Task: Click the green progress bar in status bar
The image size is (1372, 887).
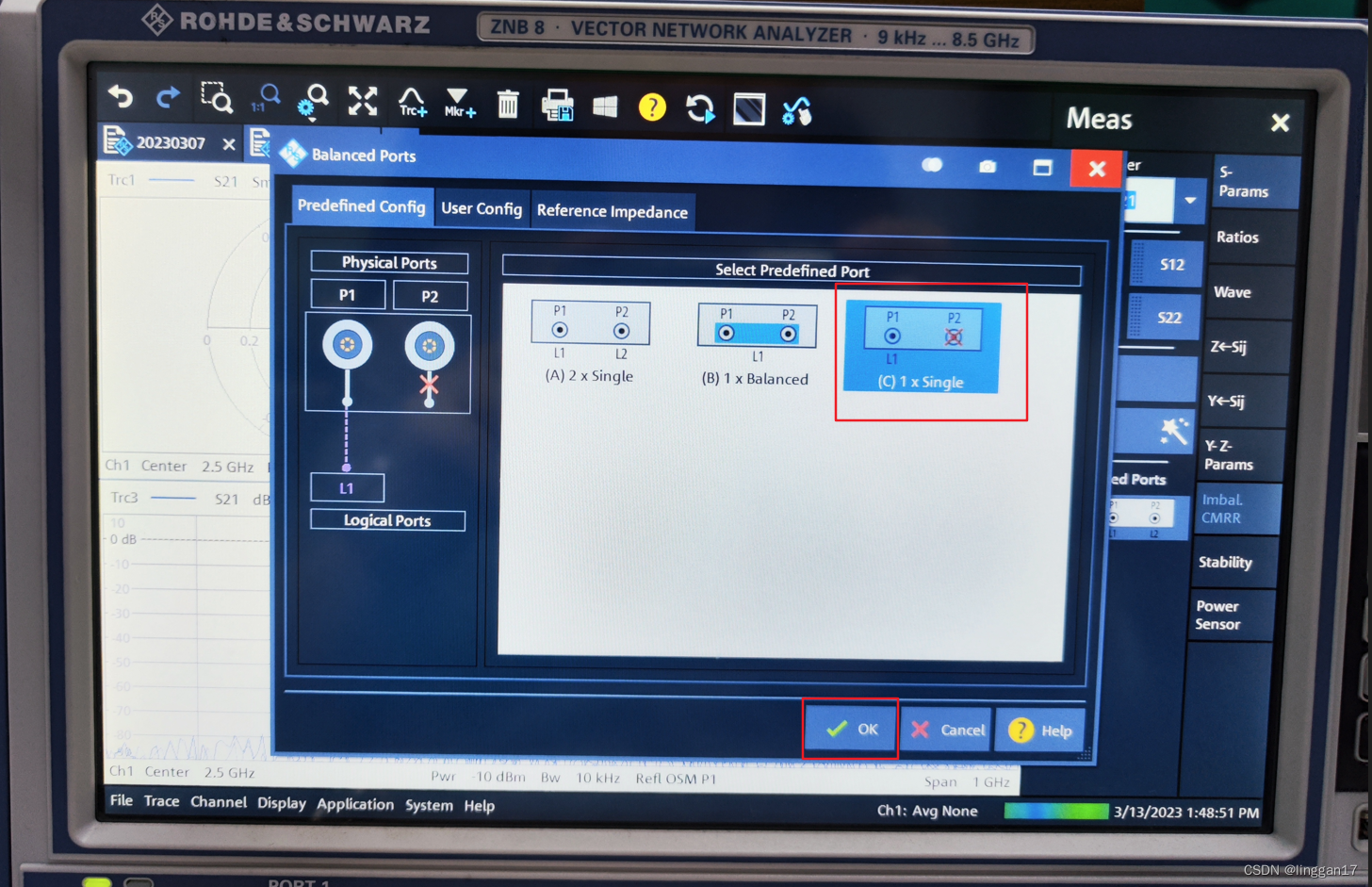Action: tap(1055, 811)
